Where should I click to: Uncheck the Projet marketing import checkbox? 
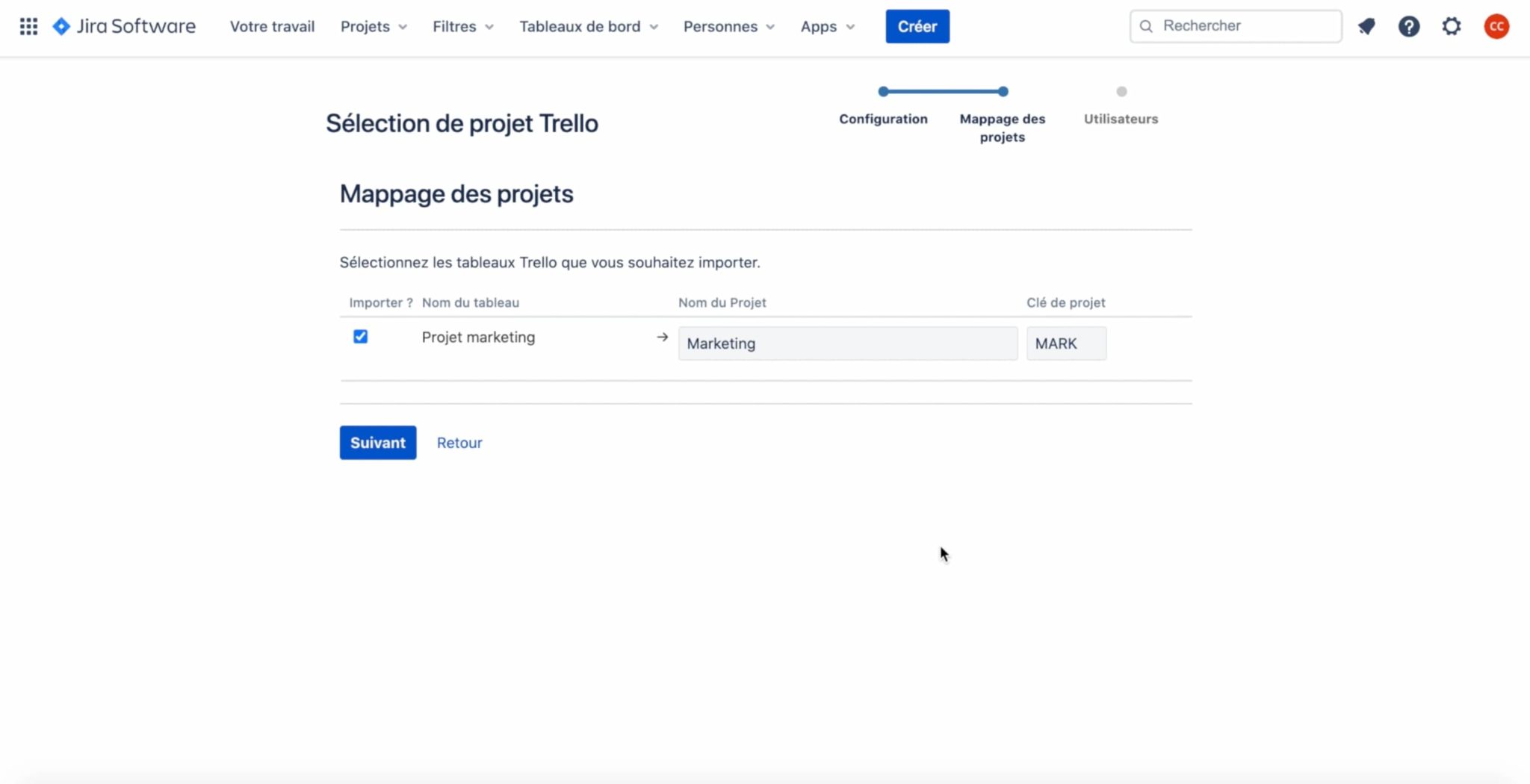click(360, 337)
